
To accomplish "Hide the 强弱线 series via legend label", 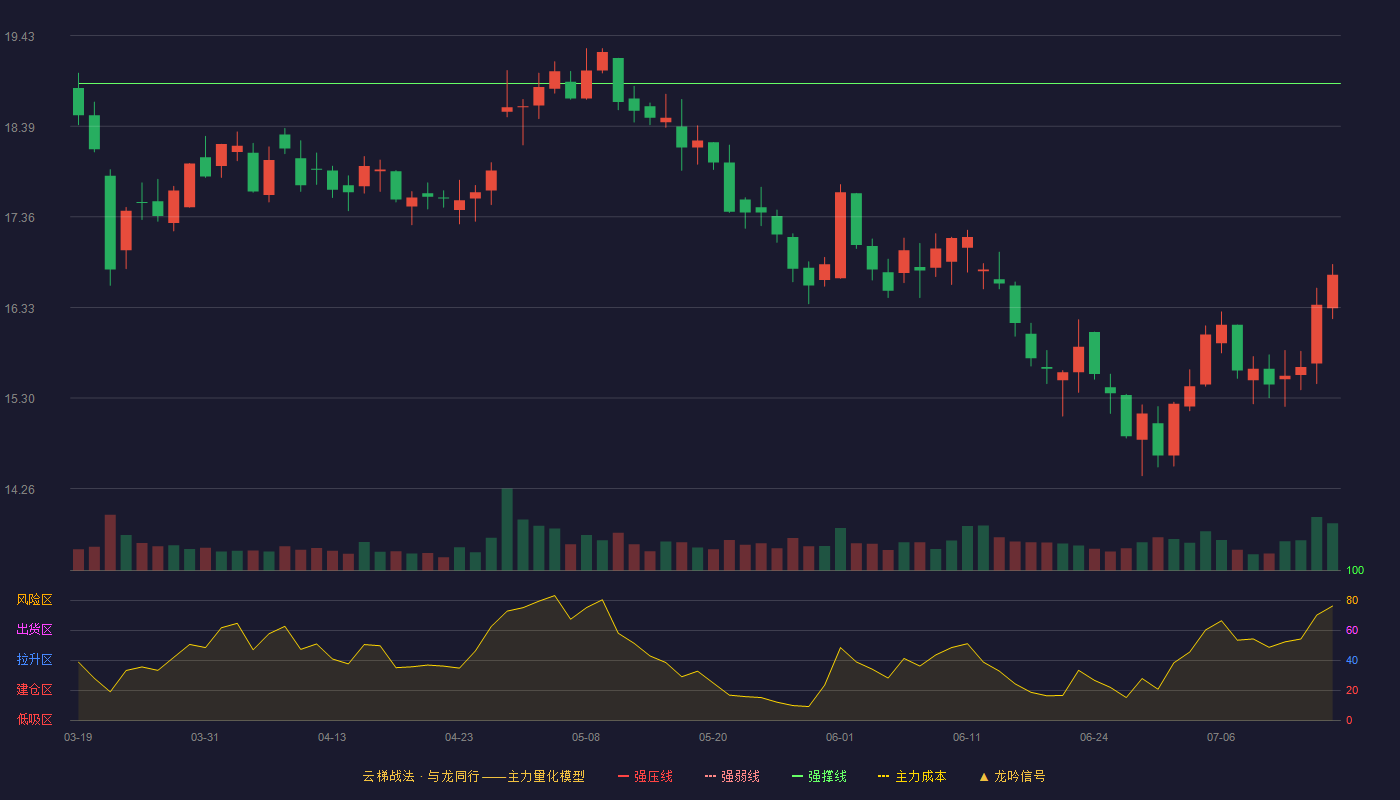I will click(x=740, y=776).
